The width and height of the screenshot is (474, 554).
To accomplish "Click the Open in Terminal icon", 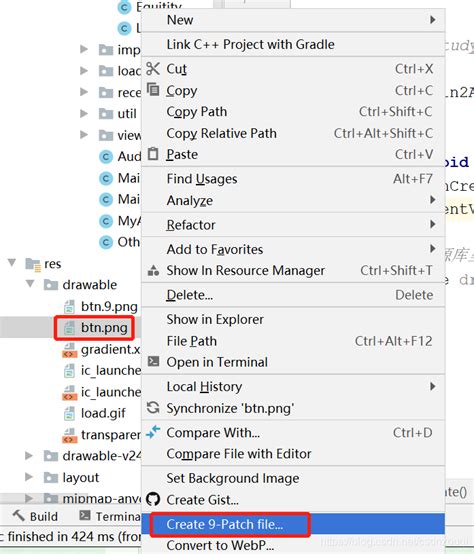I will (153, 361).
